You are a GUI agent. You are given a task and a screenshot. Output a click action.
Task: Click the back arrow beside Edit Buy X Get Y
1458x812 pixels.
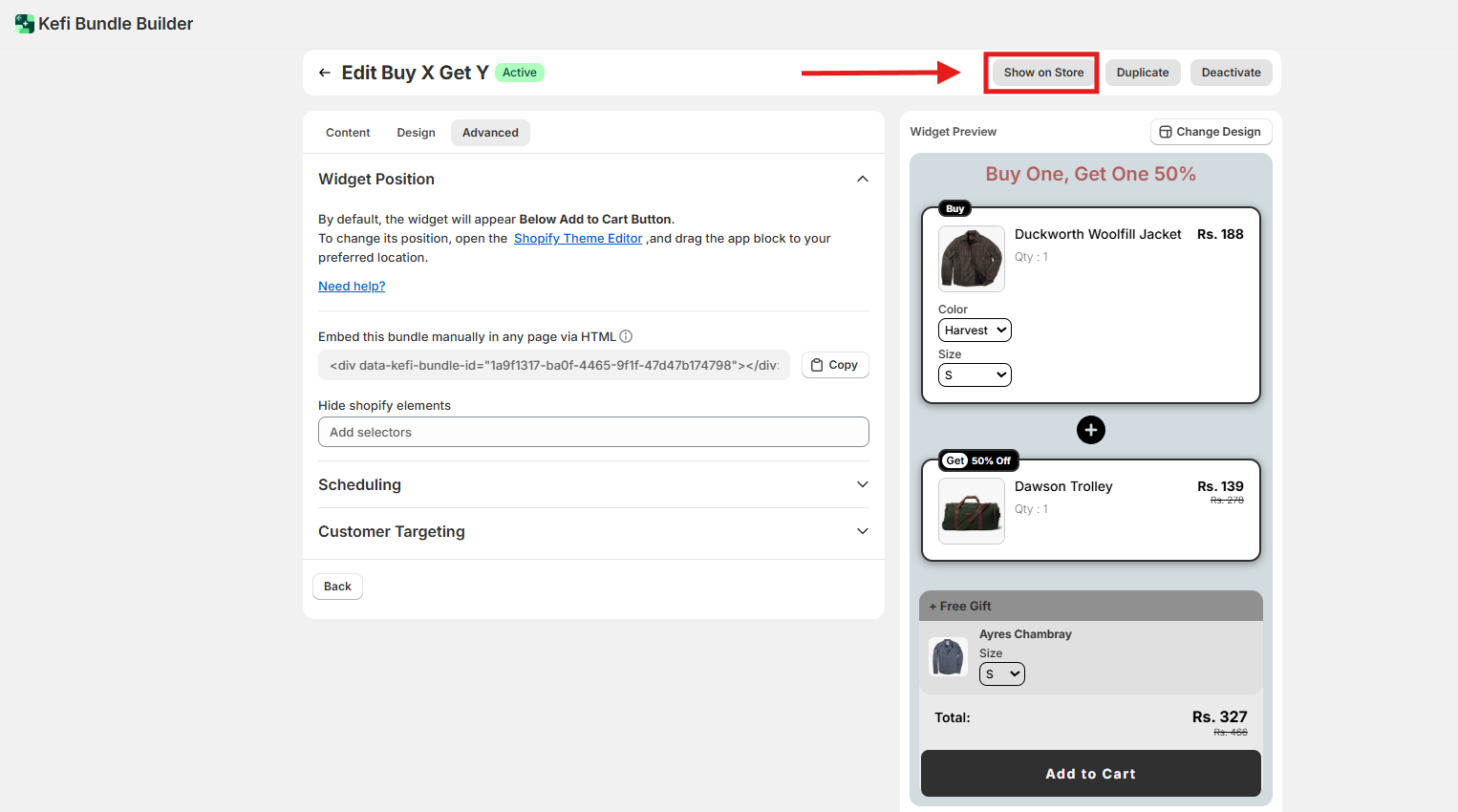click(325, 73)
